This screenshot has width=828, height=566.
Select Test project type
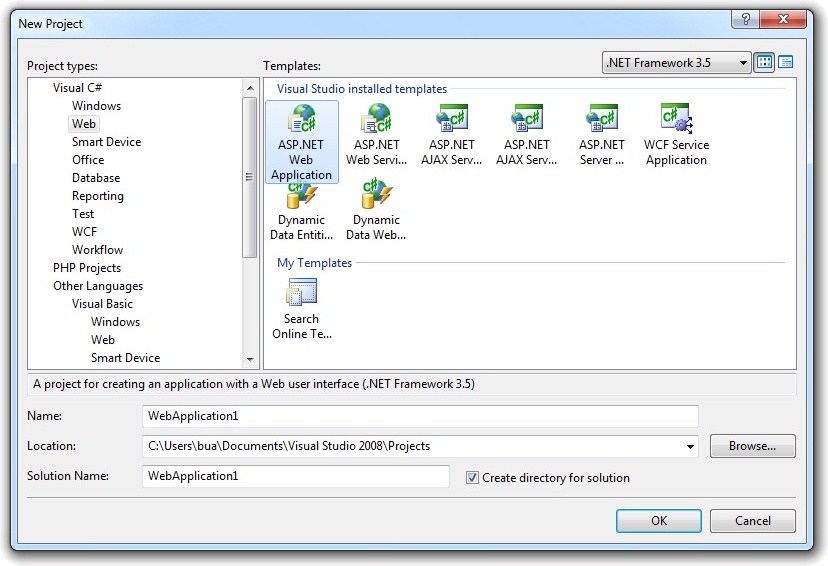pos(83,214)
